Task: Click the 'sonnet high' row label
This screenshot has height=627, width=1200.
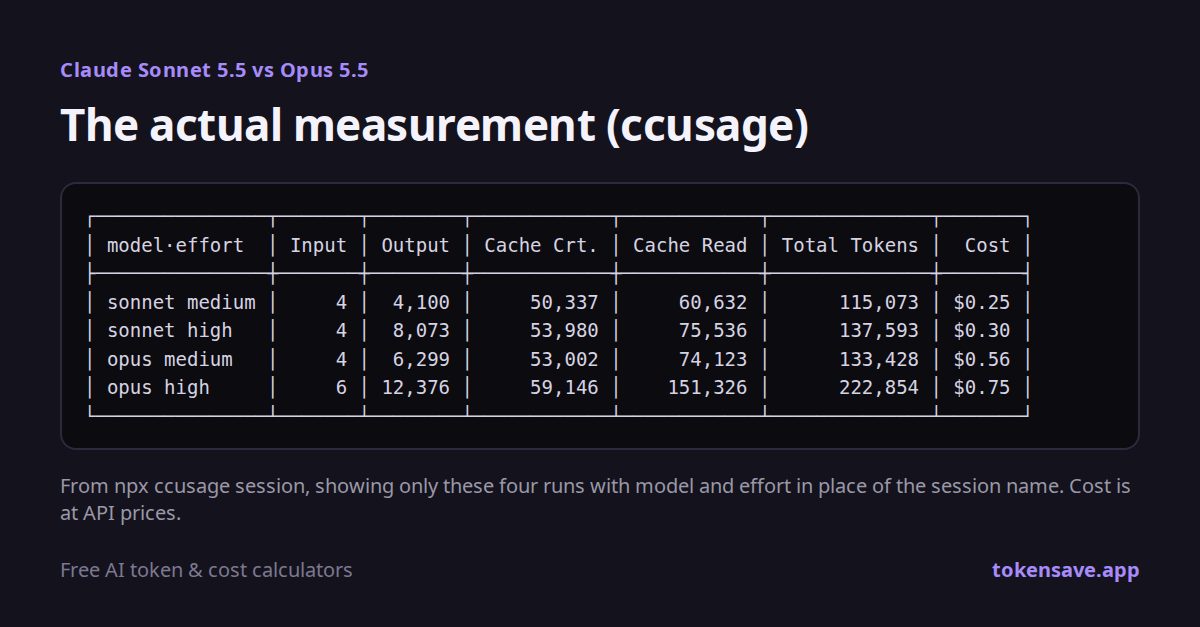Action: [169, 330]
